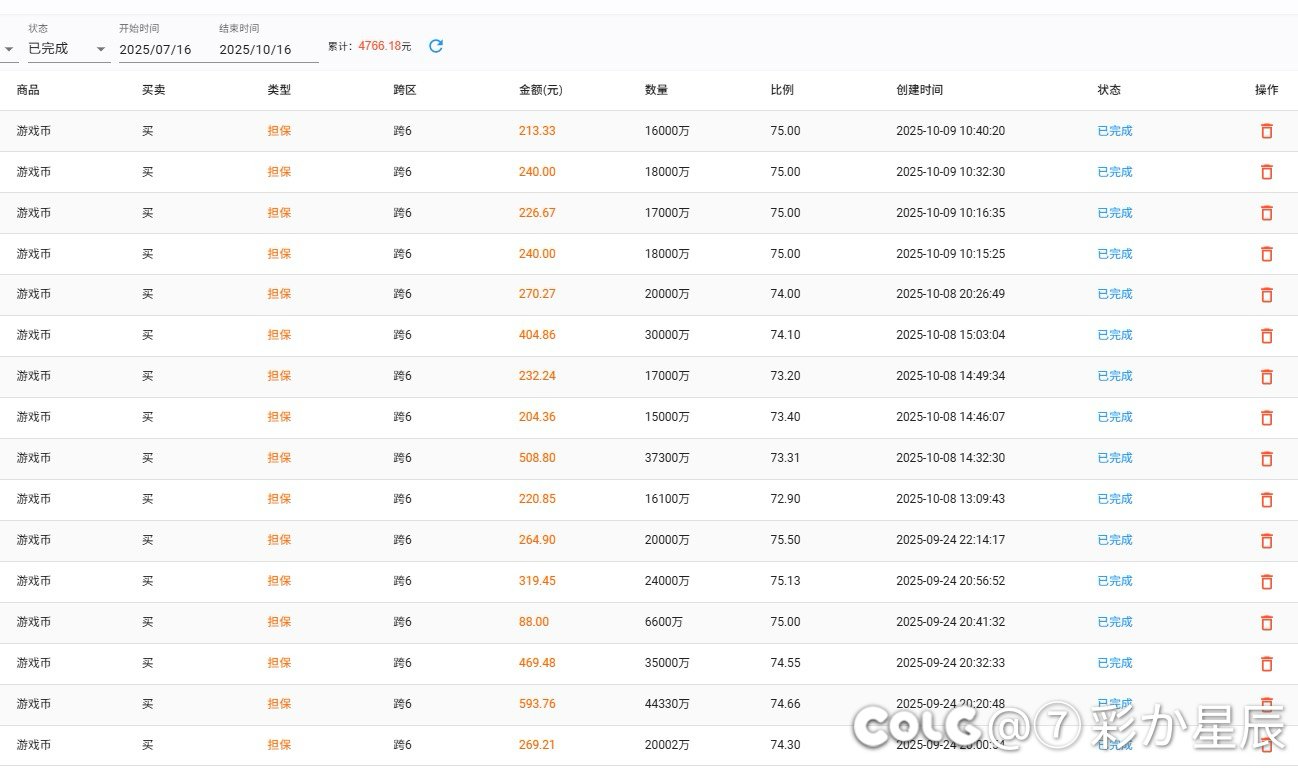Delete the 30000万 order with trash icon
This screenshot has width=1298, height=776.
tap(1266, 336)
